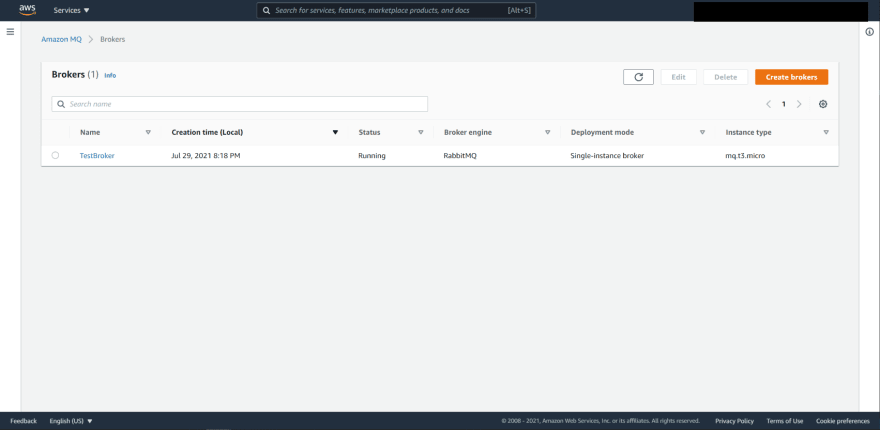The width and height of the screenshot is (880, 430).
Task: Click the Jul 29, 2021 8:18 PM cell
Action: 206,155
